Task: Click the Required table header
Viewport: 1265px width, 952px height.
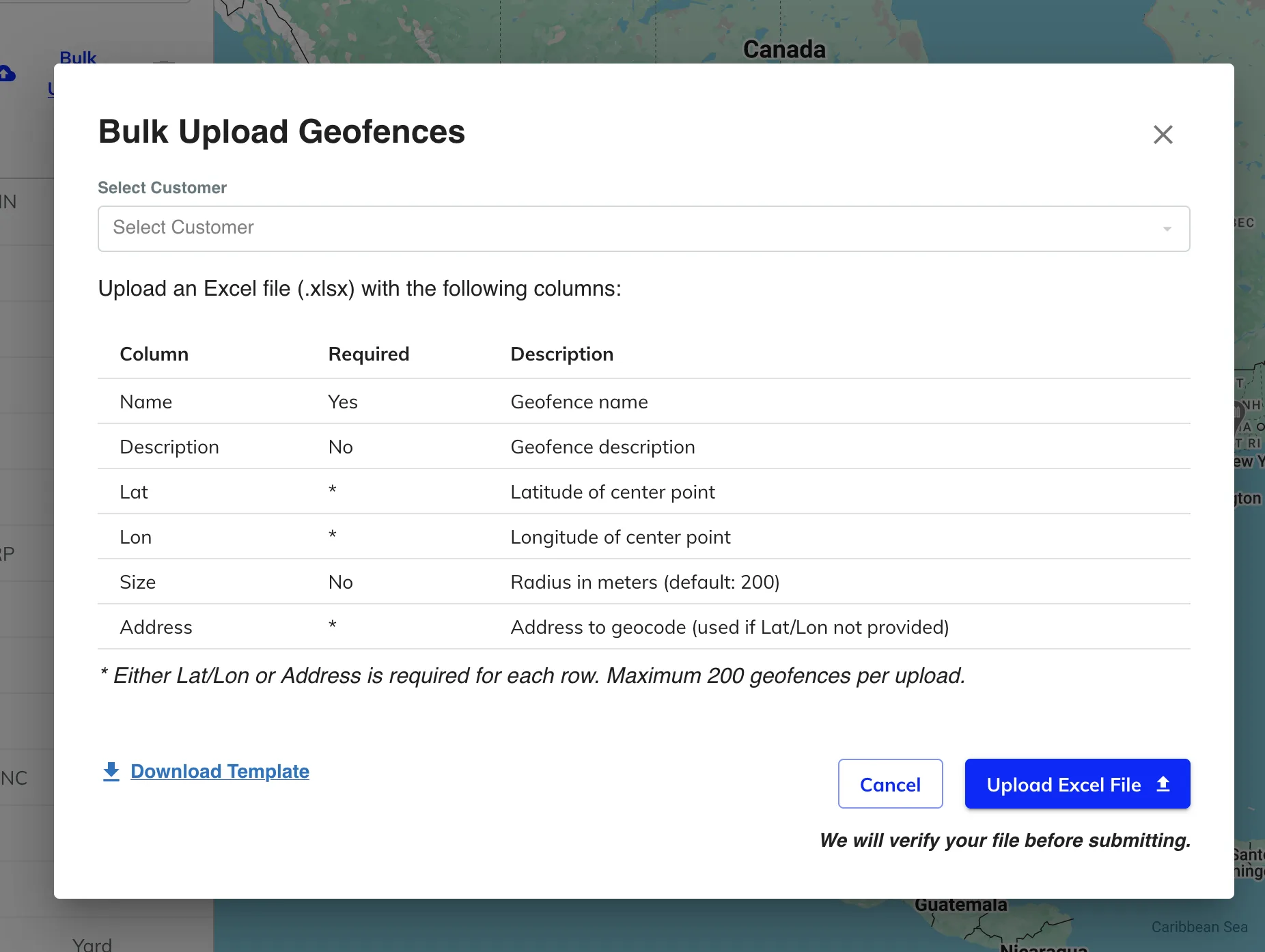Action: [368, 354]
